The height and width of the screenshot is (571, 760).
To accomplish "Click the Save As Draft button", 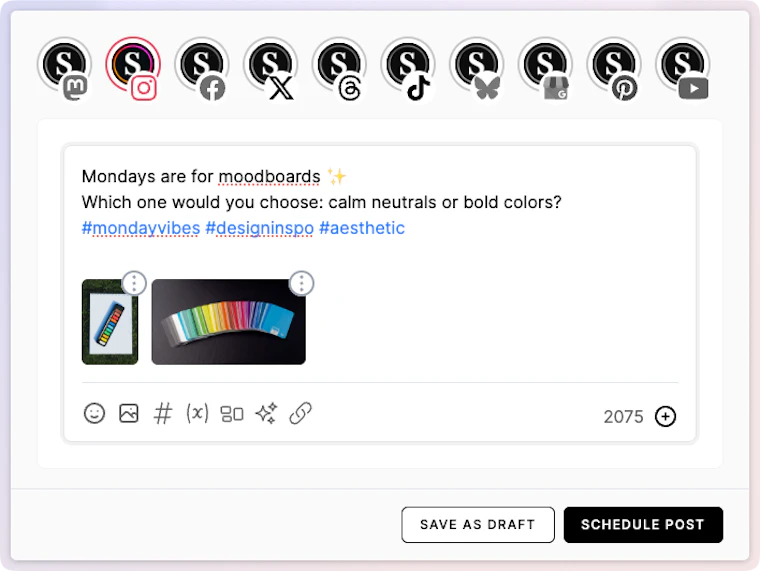I will [478, 525].
